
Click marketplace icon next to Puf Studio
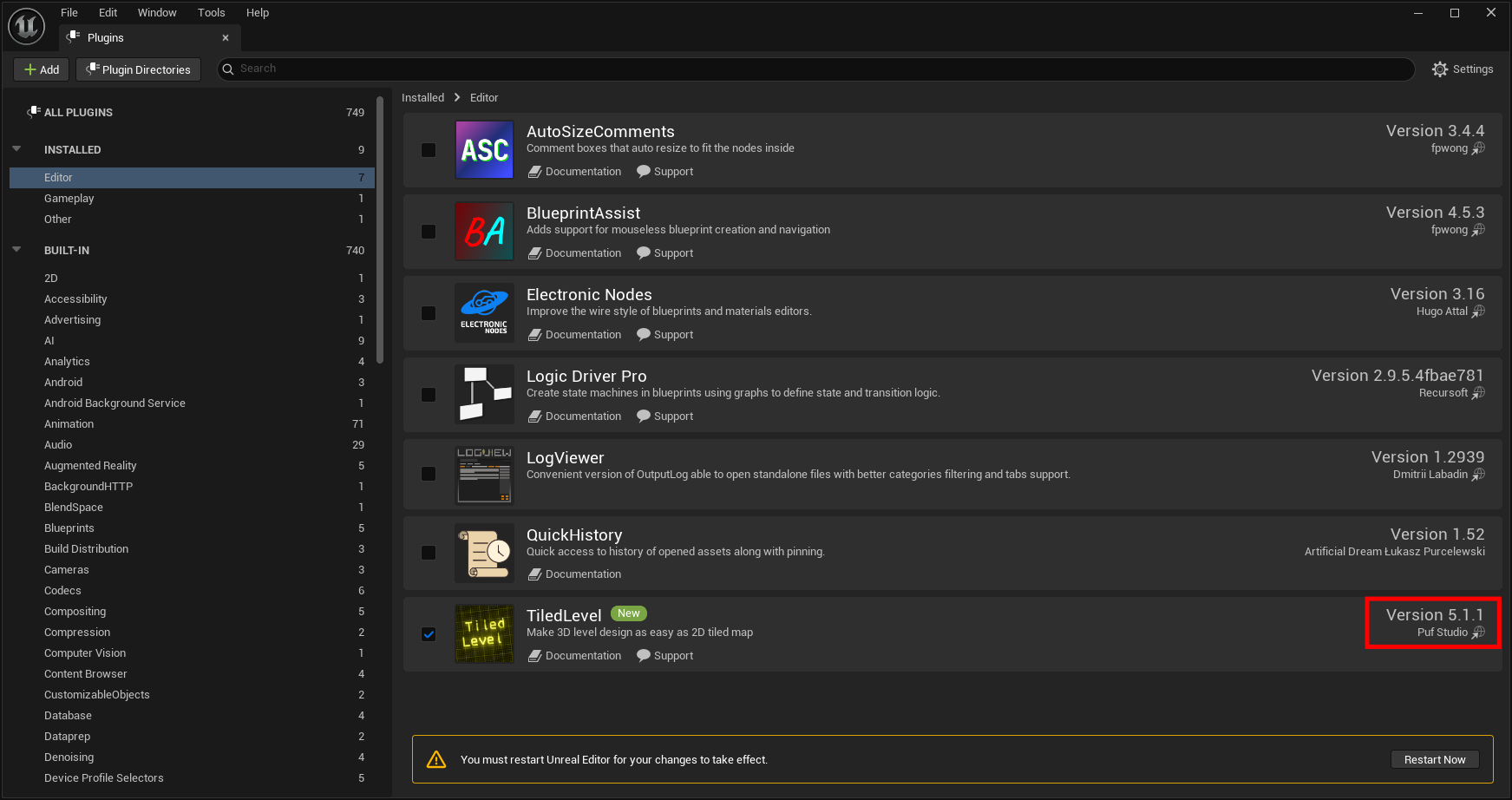pyautogui.click(x=1478, y=633)
